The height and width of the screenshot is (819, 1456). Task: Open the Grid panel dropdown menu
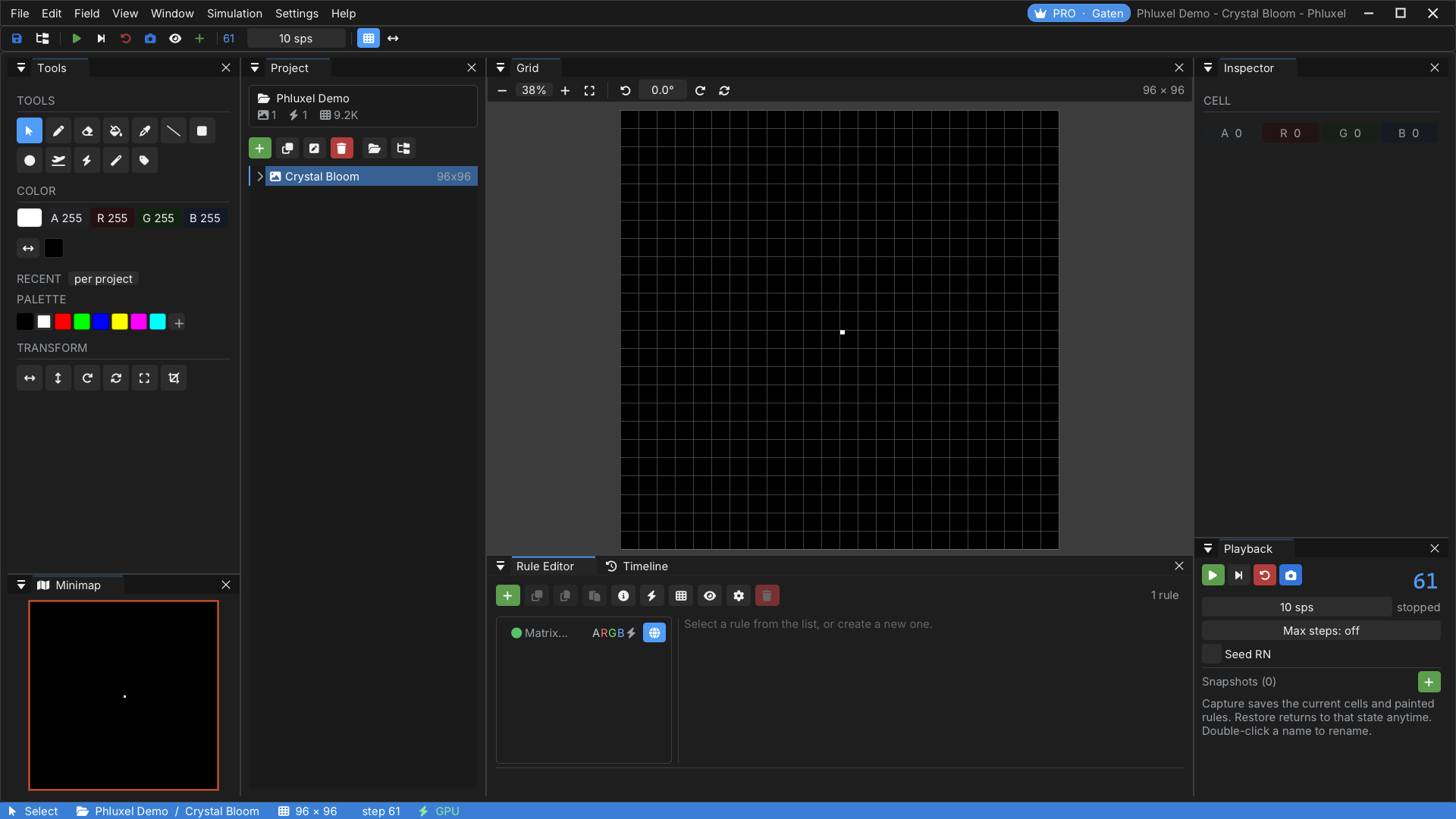point(500,68)
